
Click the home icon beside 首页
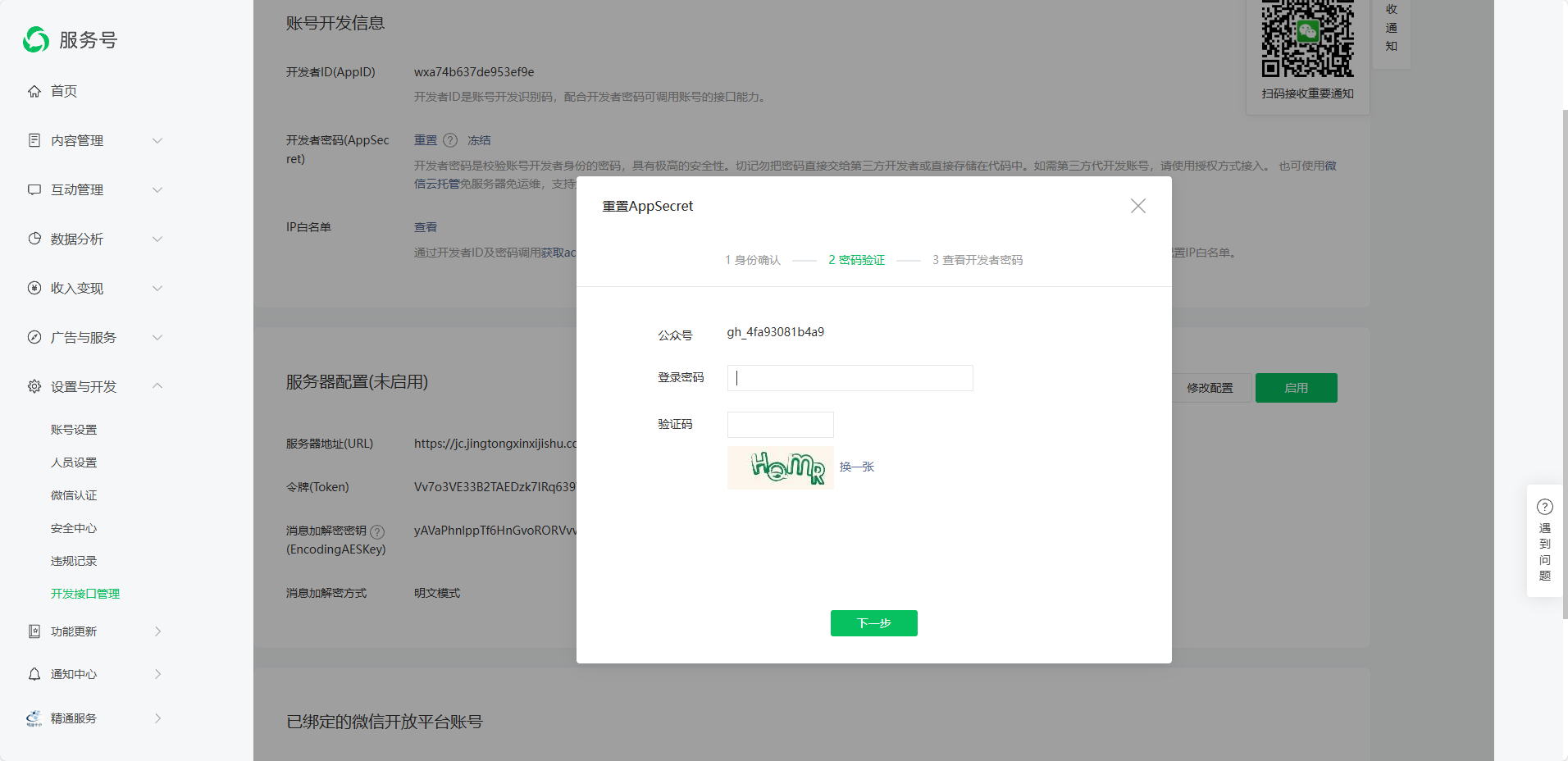pos(34,91)
